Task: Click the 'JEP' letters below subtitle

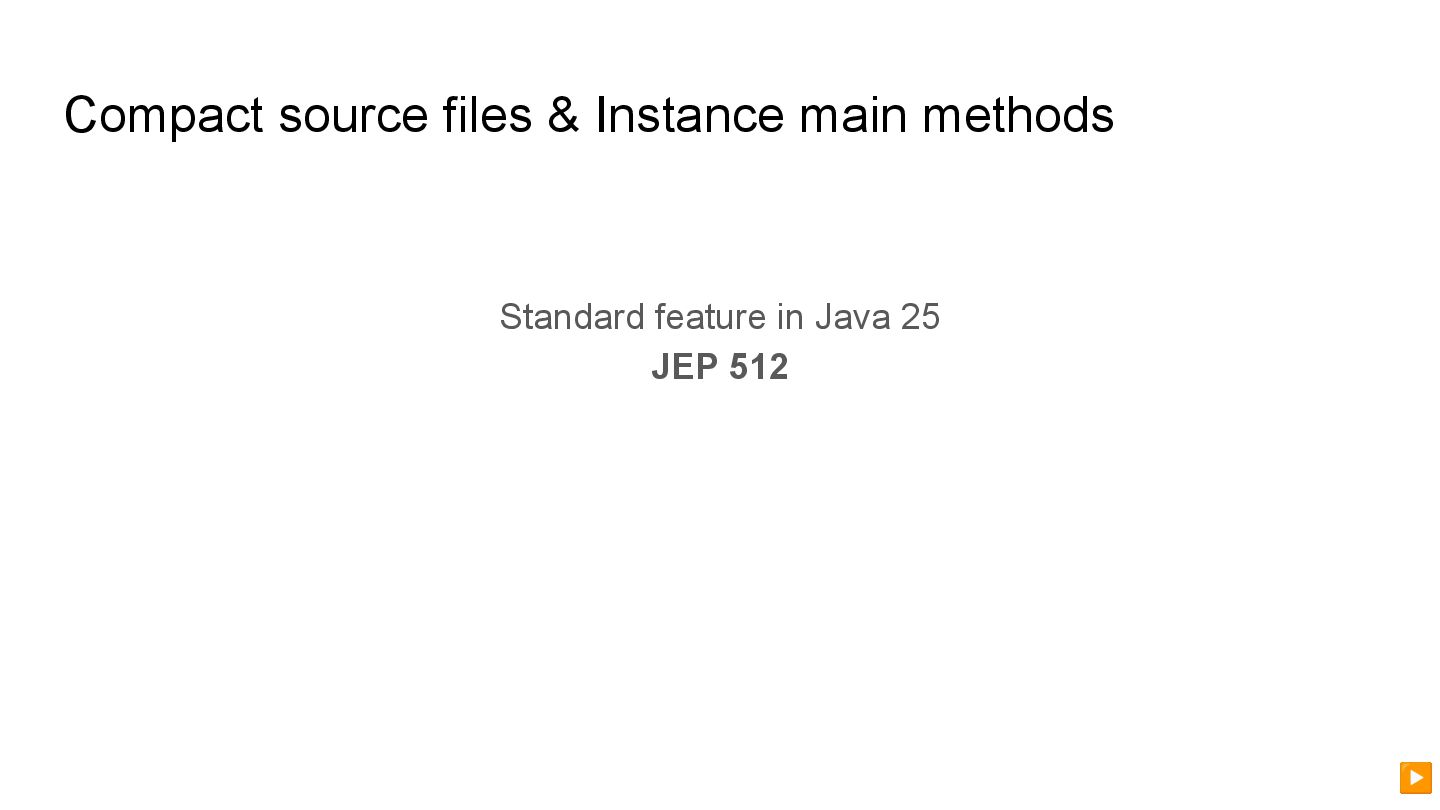Action: 685,367
